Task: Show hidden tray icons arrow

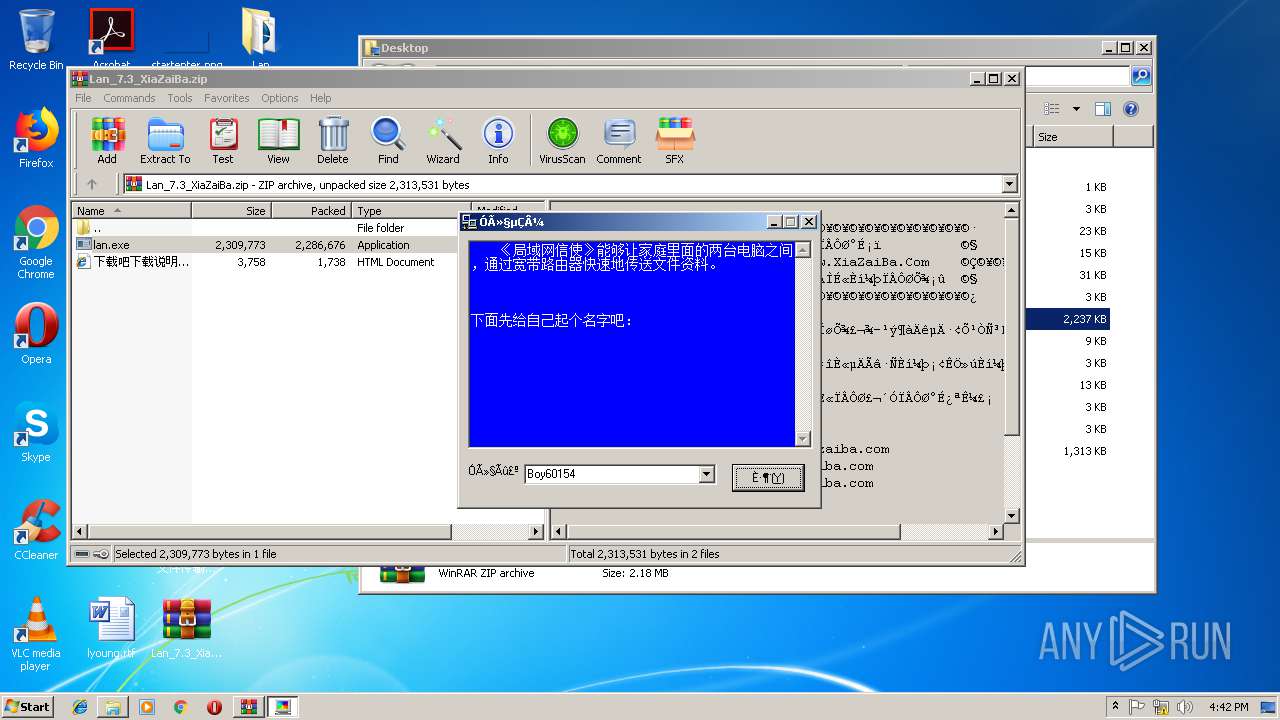Action: [1115, 707]
